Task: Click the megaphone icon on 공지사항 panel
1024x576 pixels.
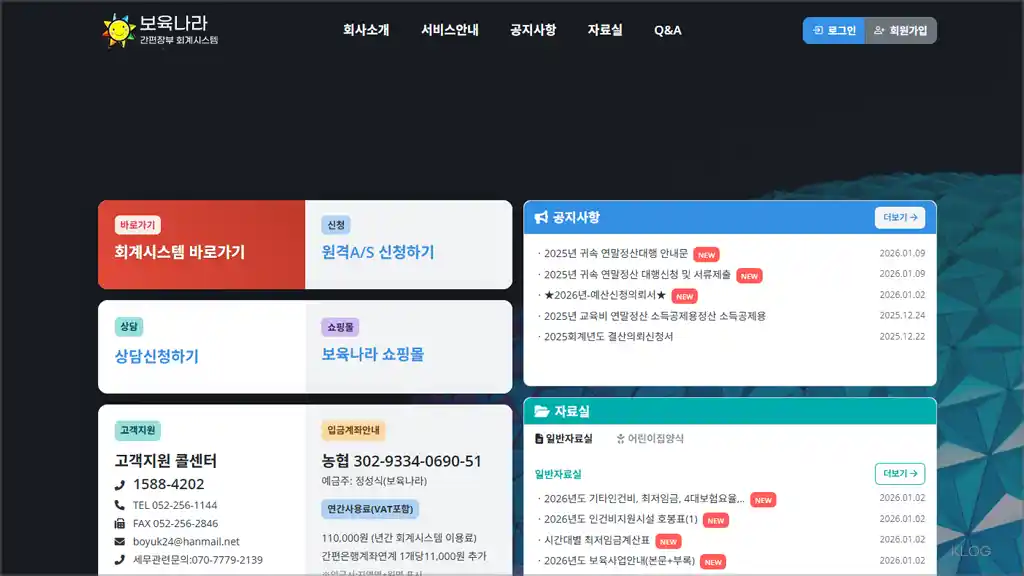Action: click(x=542, y=218)
